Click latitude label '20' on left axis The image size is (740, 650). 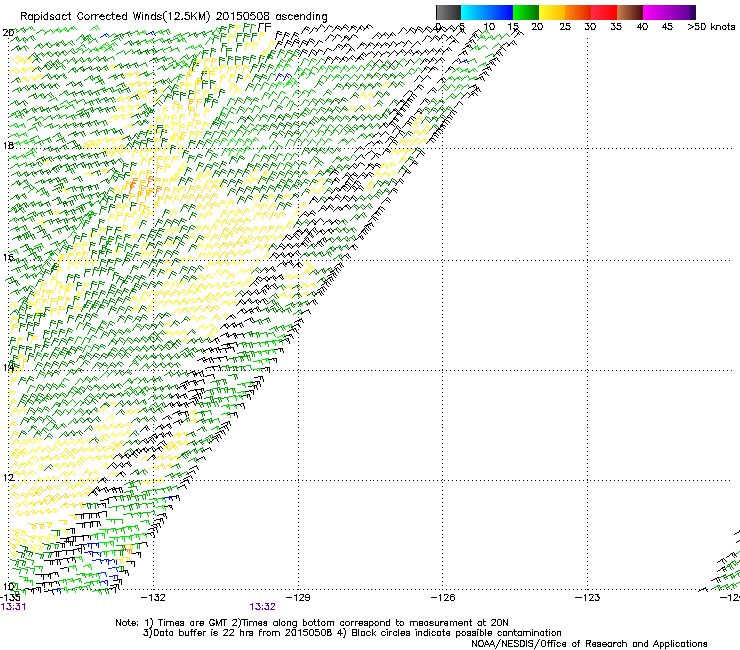point(8,33)
